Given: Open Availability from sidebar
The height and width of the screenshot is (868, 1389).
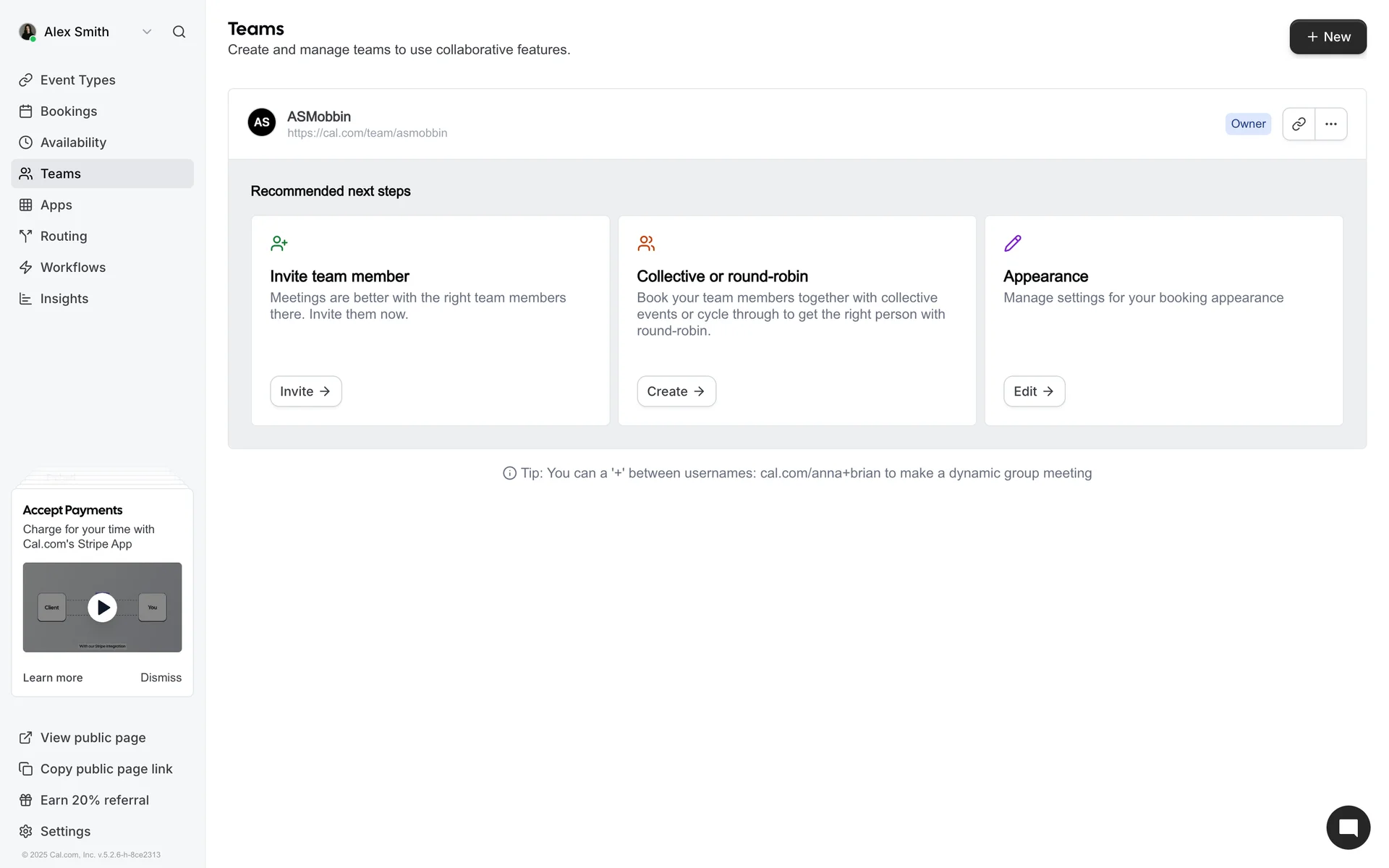Looking at the screenshot, I should [x=73, y=142].
